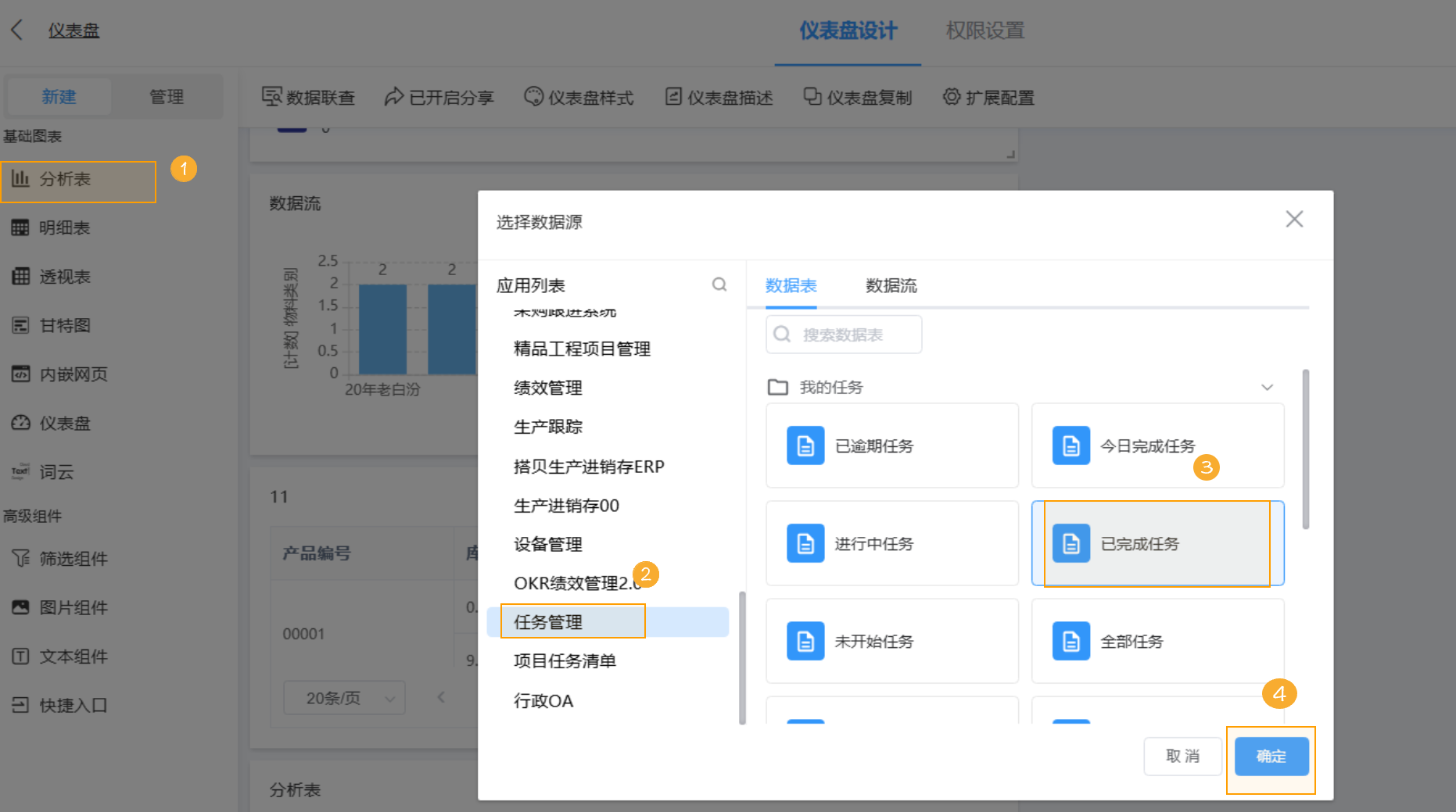Open 扩展配置 extension configuration
This screenshot has width=1456, height=812.
pos(988,97)
